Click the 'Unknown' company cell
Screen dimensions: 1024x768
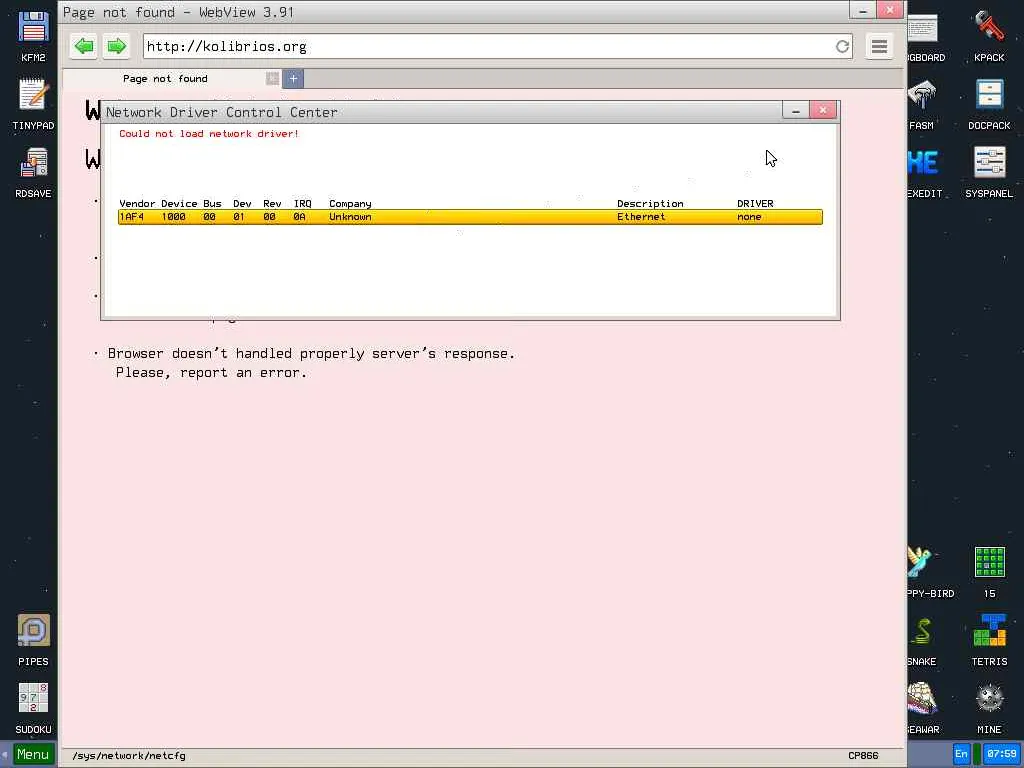[350, 217]
